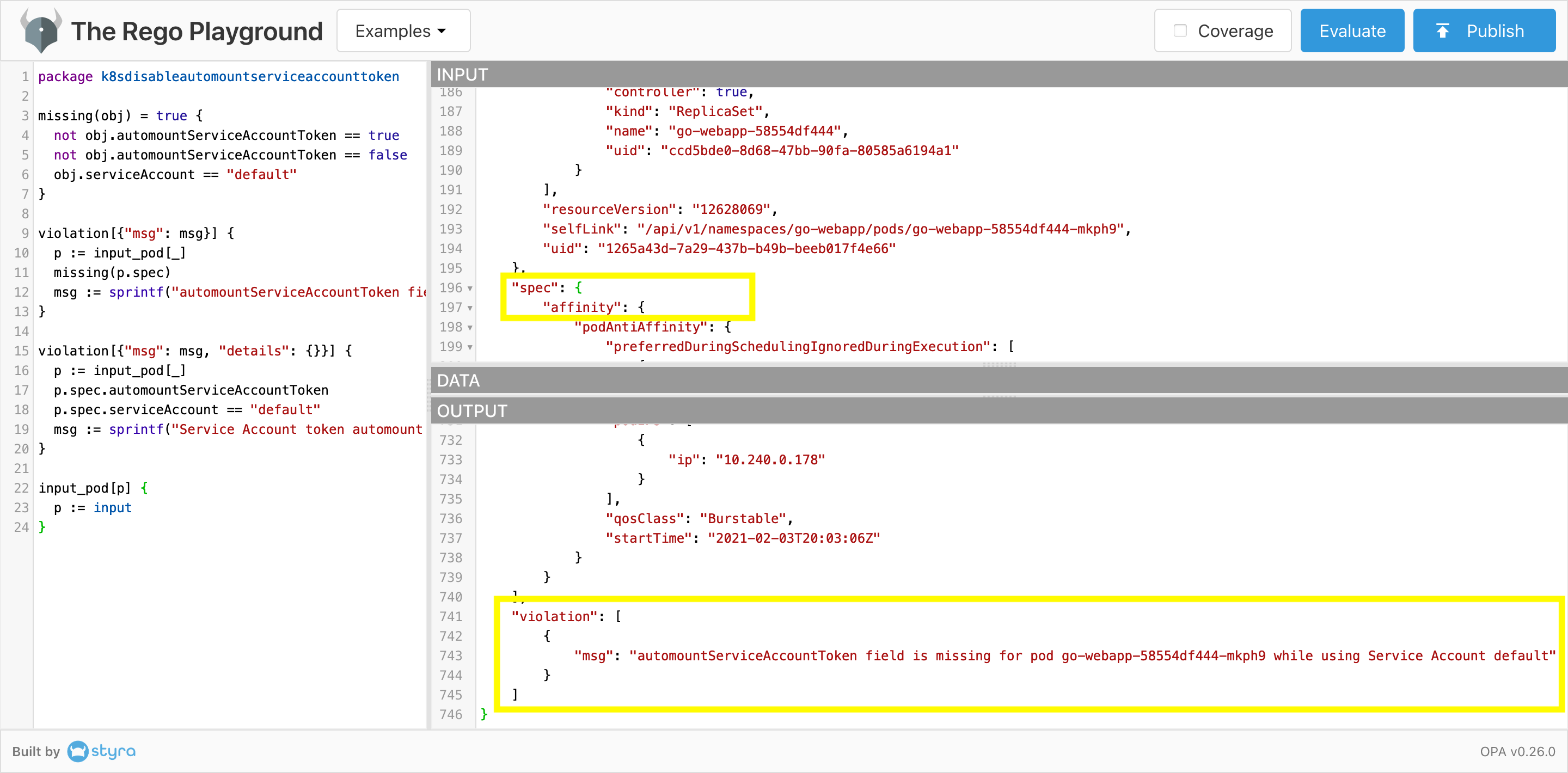This screenshot has height=773, width=1568.
Task: Collapse the fold arrow at line 196
Action: pyautogui.click(x=470, y=289)
